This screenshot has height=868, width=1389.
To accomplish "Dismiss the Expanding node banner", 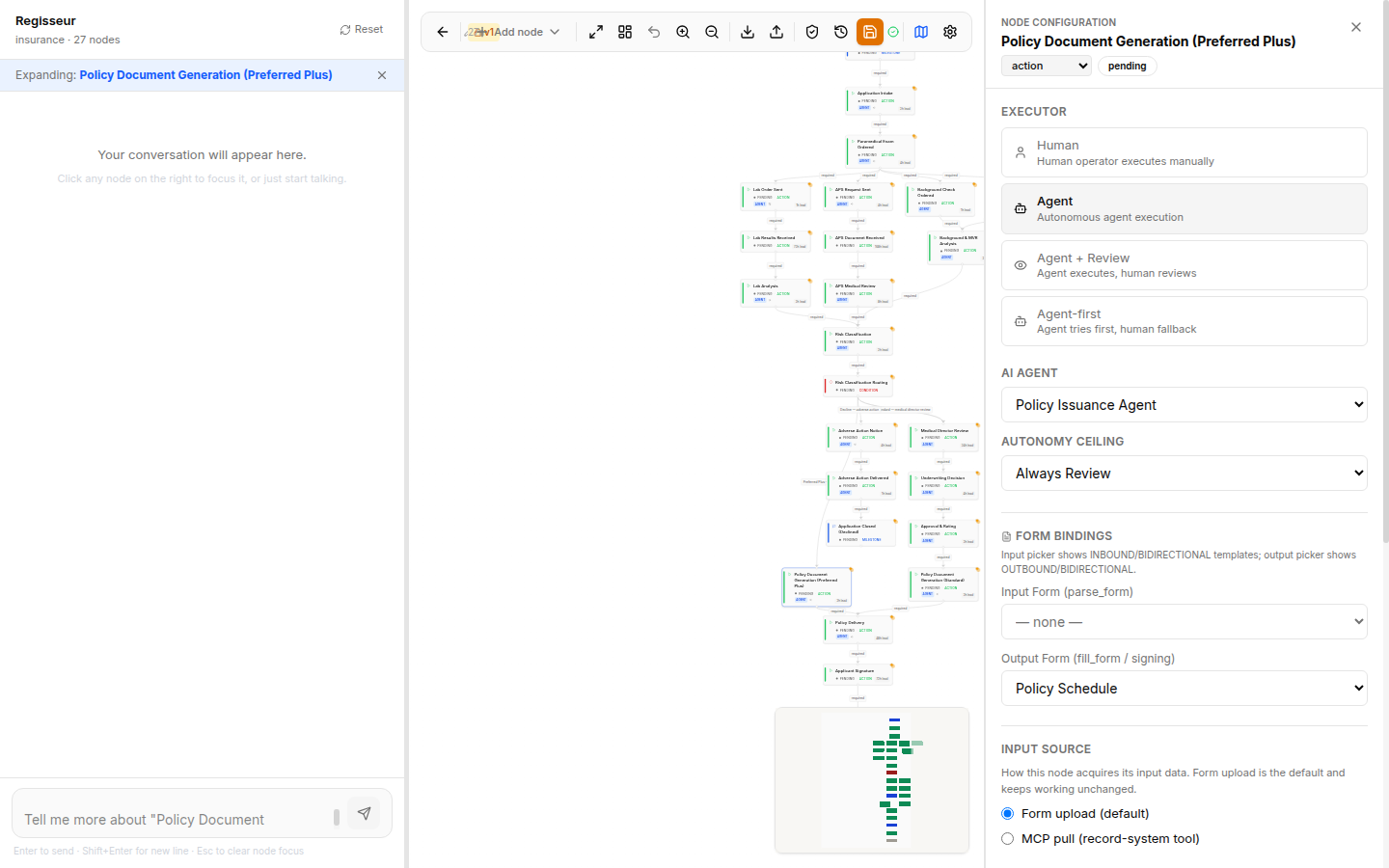I will [x=382, y=75].
